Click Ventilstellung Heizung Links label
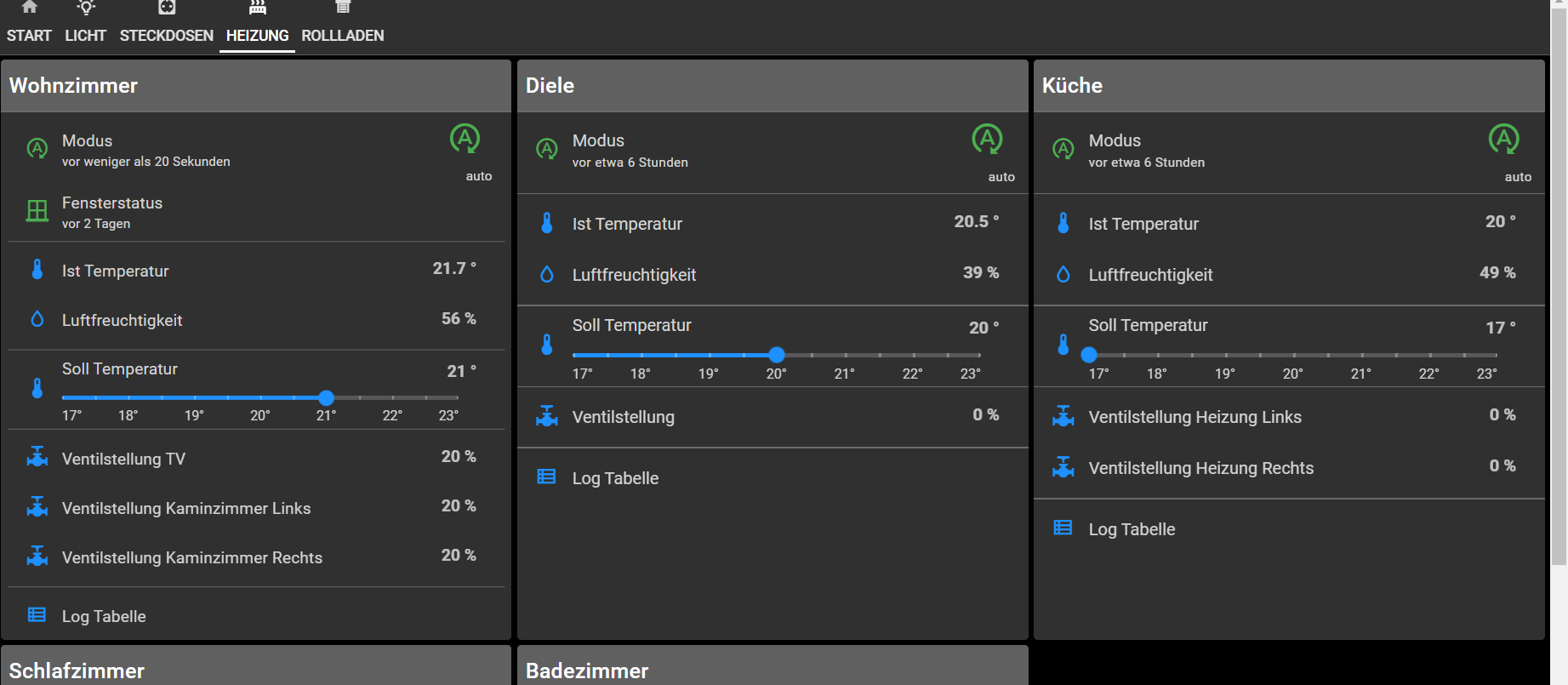Image resolution: width=1568 pixels, height=685 pixels. [x=1195, y=417]
